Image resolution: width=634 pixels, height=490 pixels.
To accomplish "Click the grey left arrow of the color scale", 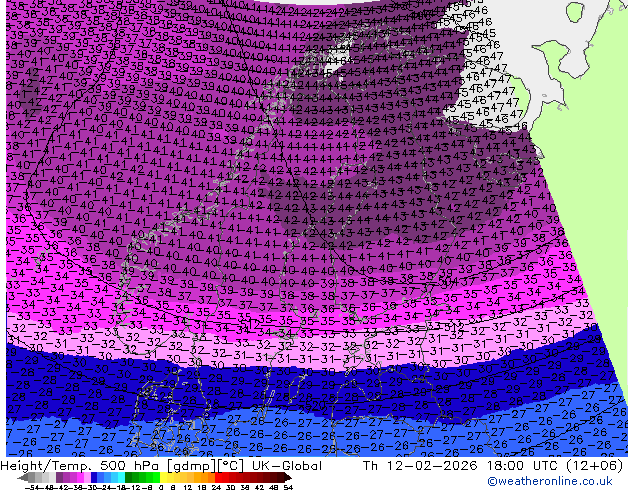I will [23, 478].
